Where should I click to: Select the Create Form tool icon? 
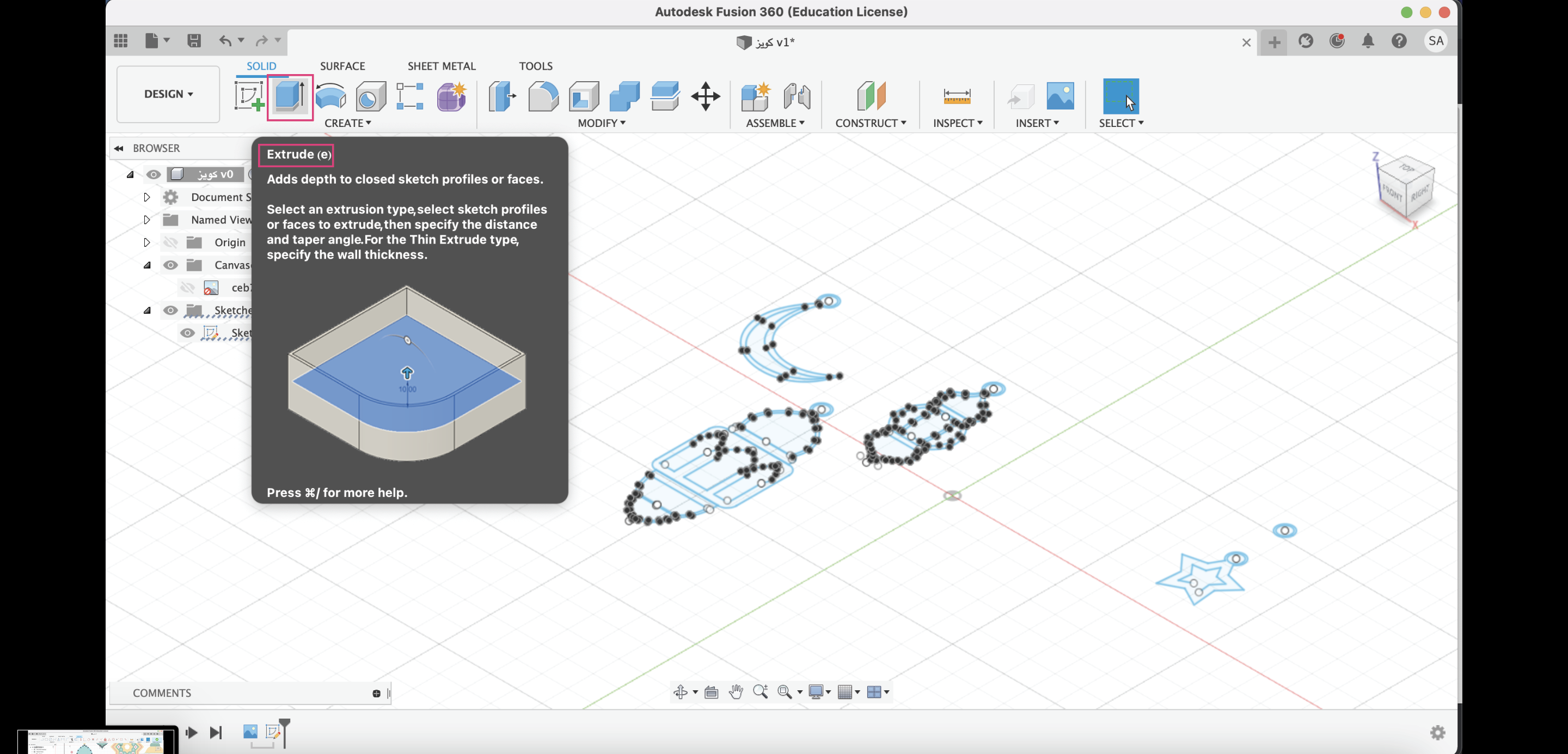[x=452, y=96]
